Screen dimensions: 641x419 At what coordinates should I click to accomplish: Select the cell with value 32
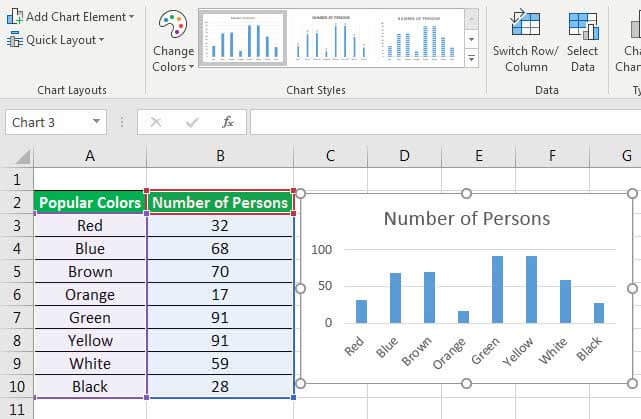220,225
